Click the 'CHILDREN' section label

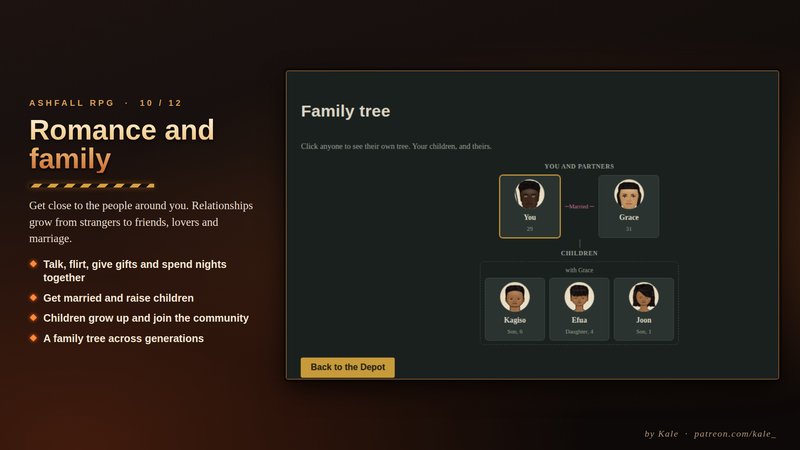click(x=579, y=253)
